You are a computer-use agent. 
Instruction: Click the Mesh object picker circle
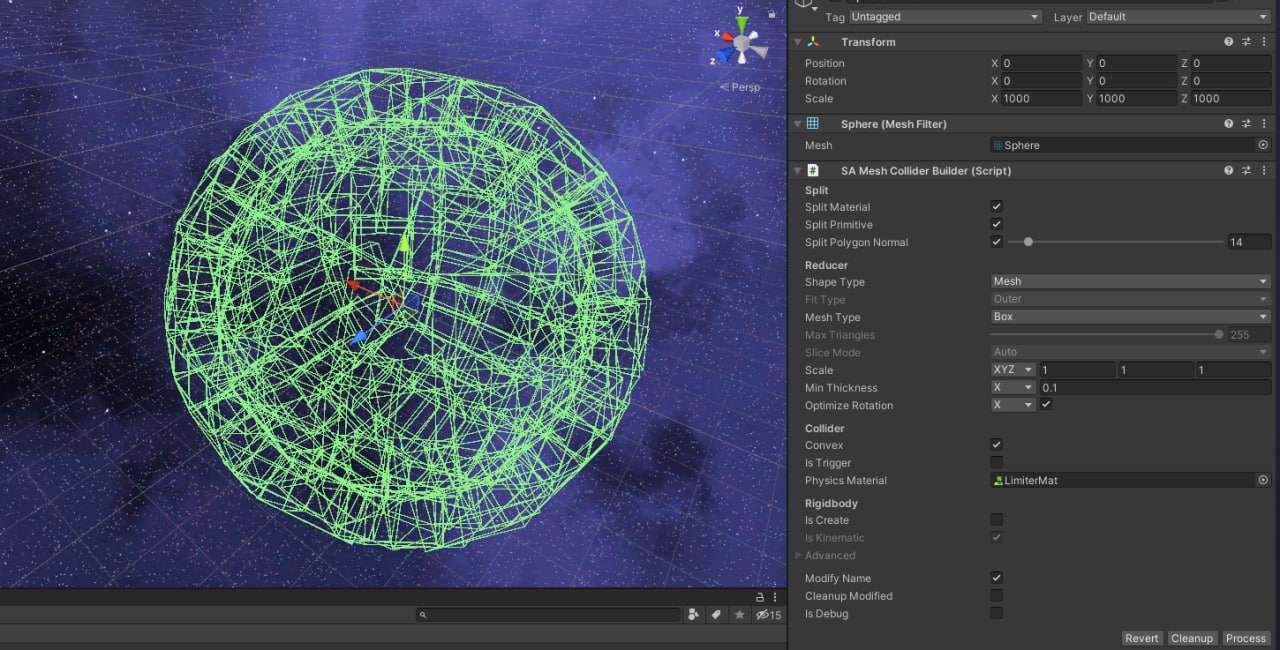pos(1263,145)
